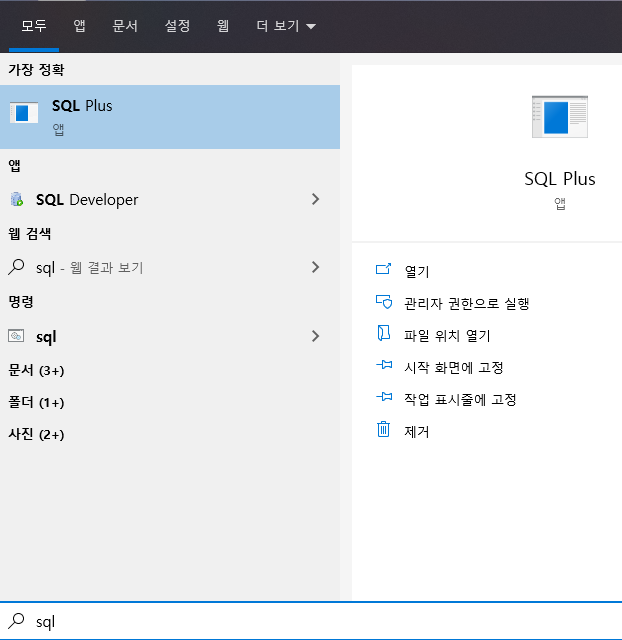Viewport: 622px width, 640px height.
Task: Expand the sql web result chevron
Action: click(x=315, y=267)
